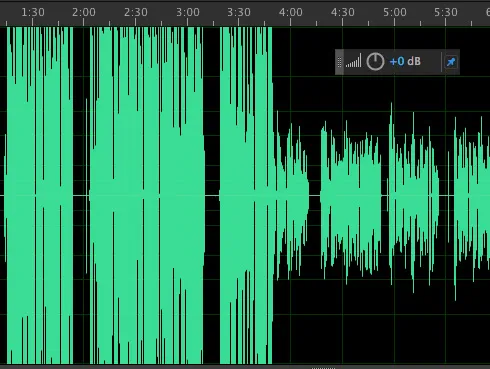Click the 3:00 mark on time ruler
The width and height of the screenshot is (490, 369).
click(188, 13)
